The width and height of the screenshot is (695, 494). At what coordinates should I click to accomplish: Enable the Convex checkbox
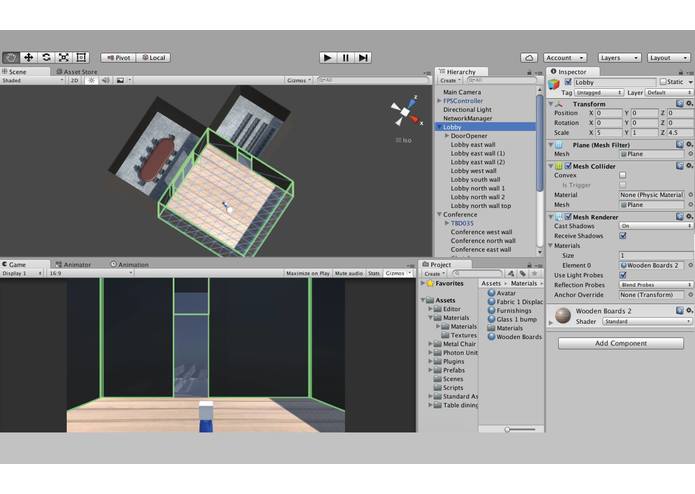pos(623,175)
